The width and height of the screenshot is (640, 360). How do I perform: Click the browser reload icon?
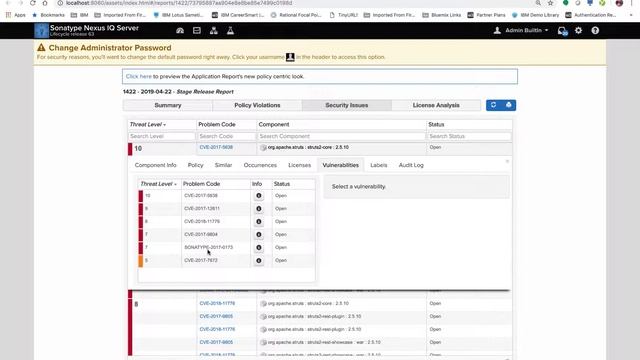32,3
